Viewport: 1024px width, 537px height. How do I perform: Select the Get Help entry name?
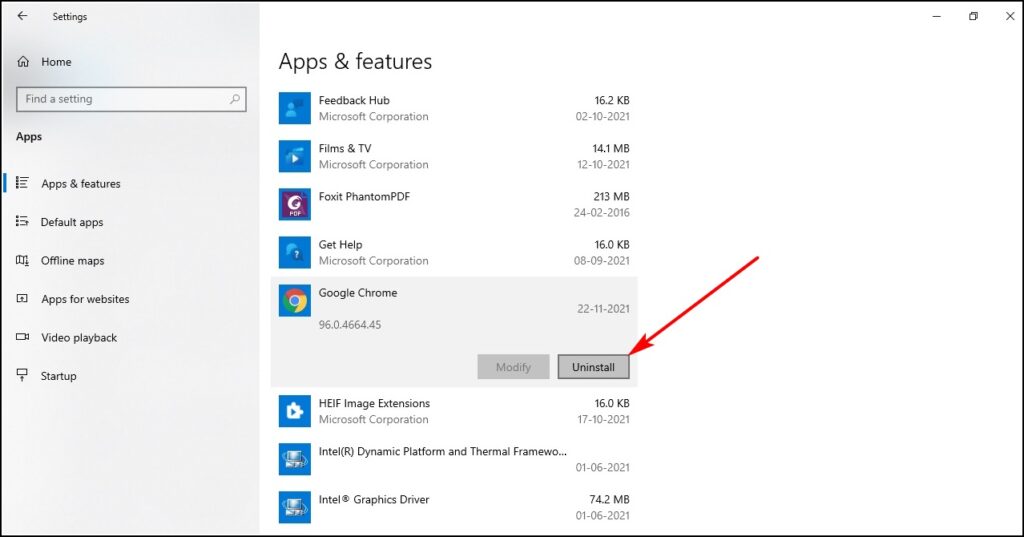tap(340, 245)
